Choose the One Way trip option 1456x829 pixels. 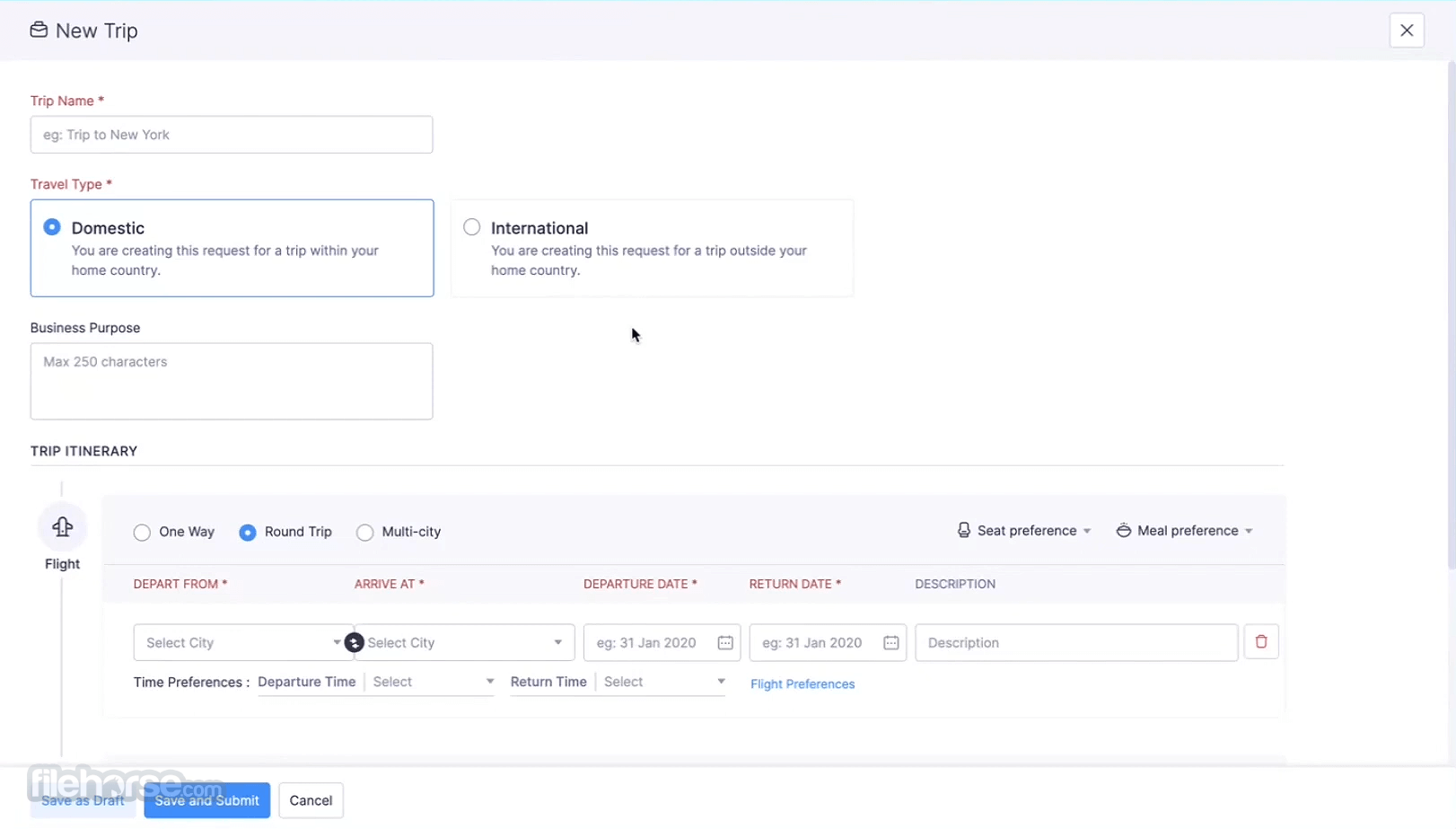pos(142,533)
